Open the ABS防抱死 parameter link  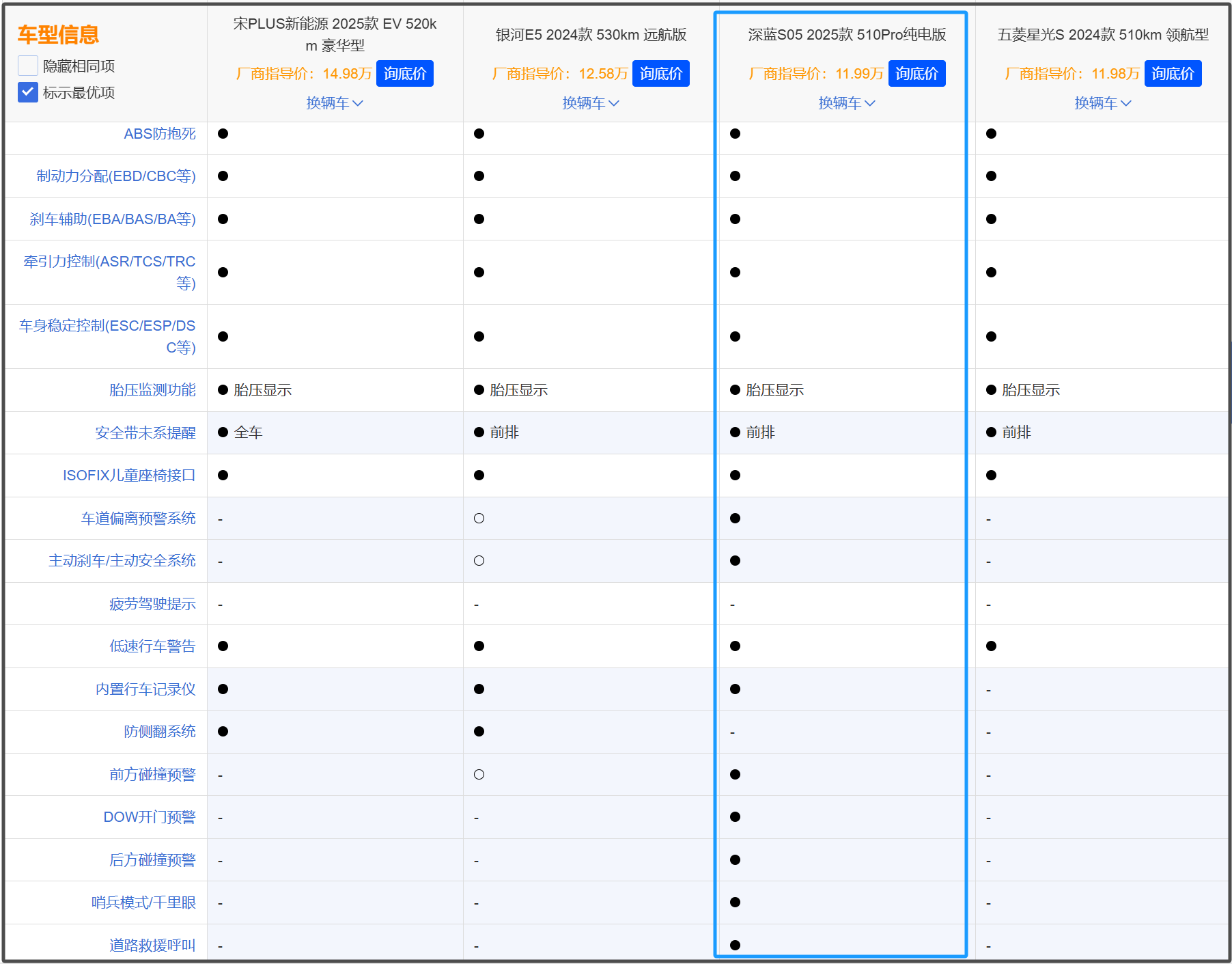[x=160, y=134]
